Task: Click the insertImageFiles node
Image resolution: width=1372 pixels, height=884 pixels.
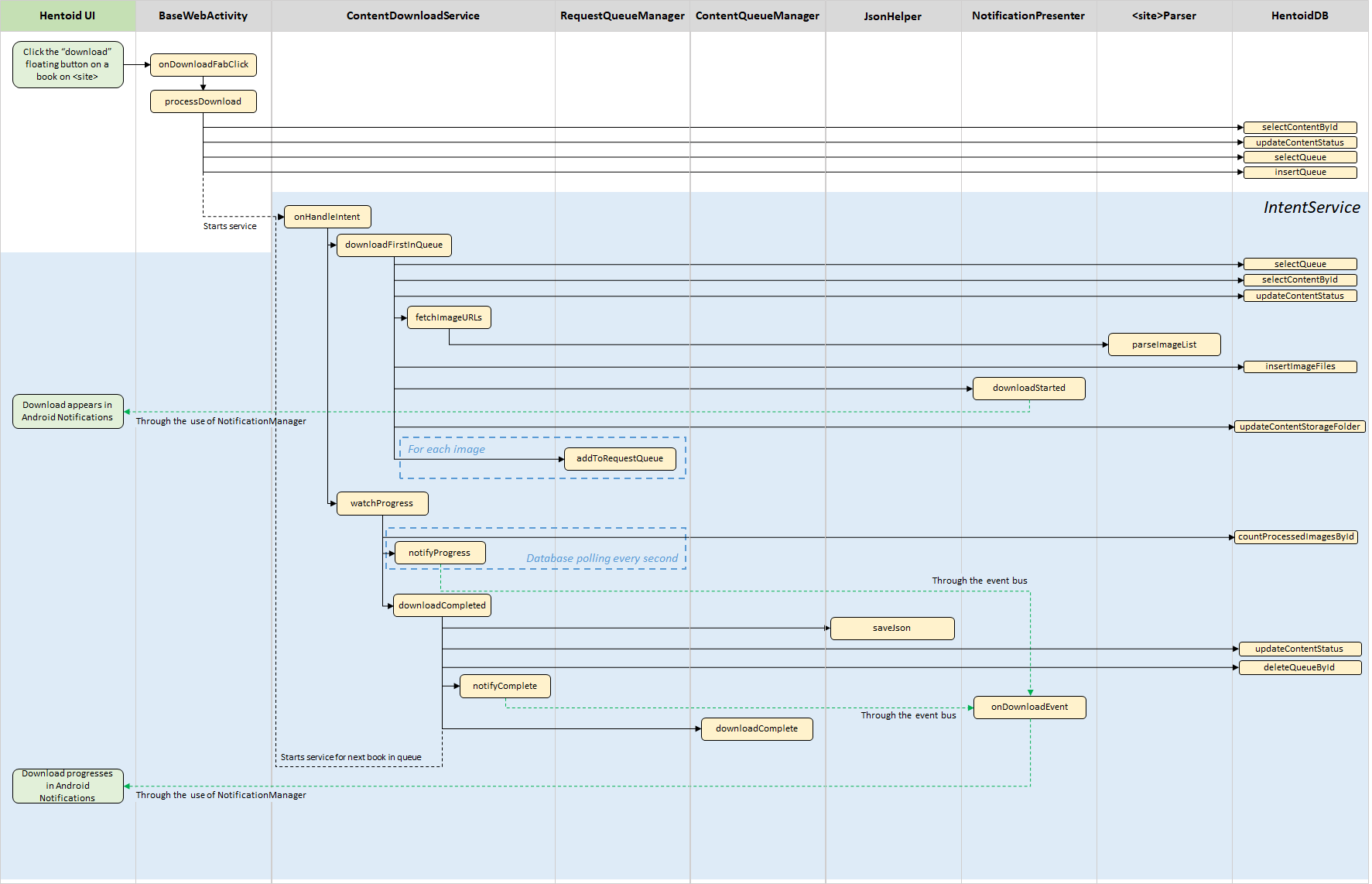Action: tap(1300, 367)
